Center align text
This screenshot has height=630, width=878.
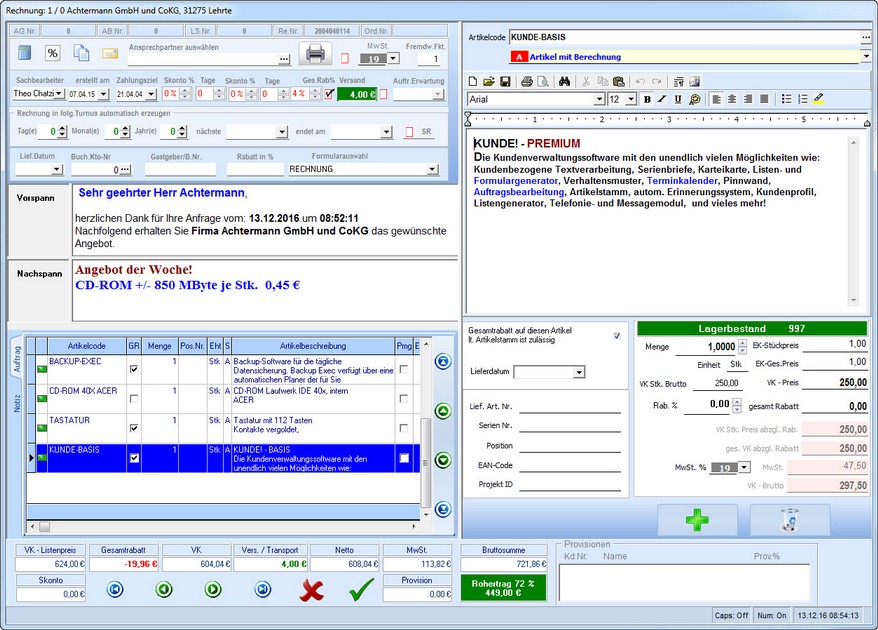732,99
